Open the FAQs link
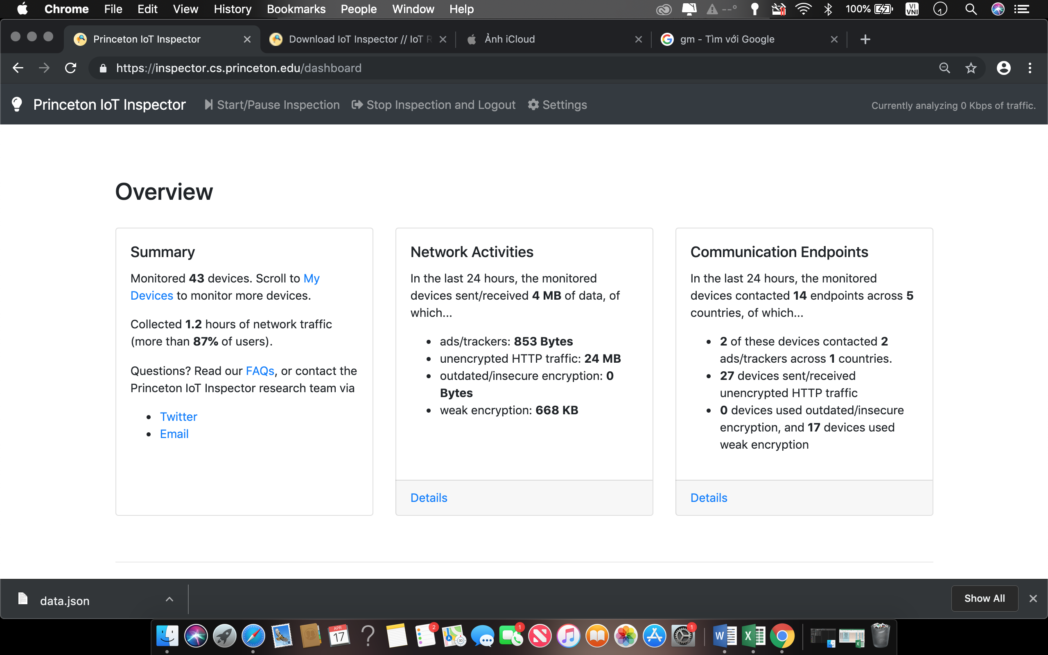 pyautogui.click(x=260, y=371)
